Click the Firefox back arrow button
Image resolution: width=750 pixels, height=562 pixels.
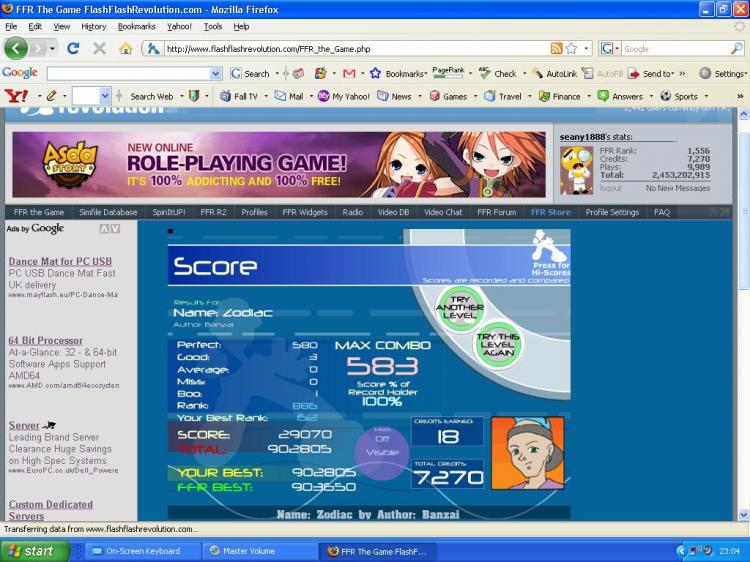16,48
